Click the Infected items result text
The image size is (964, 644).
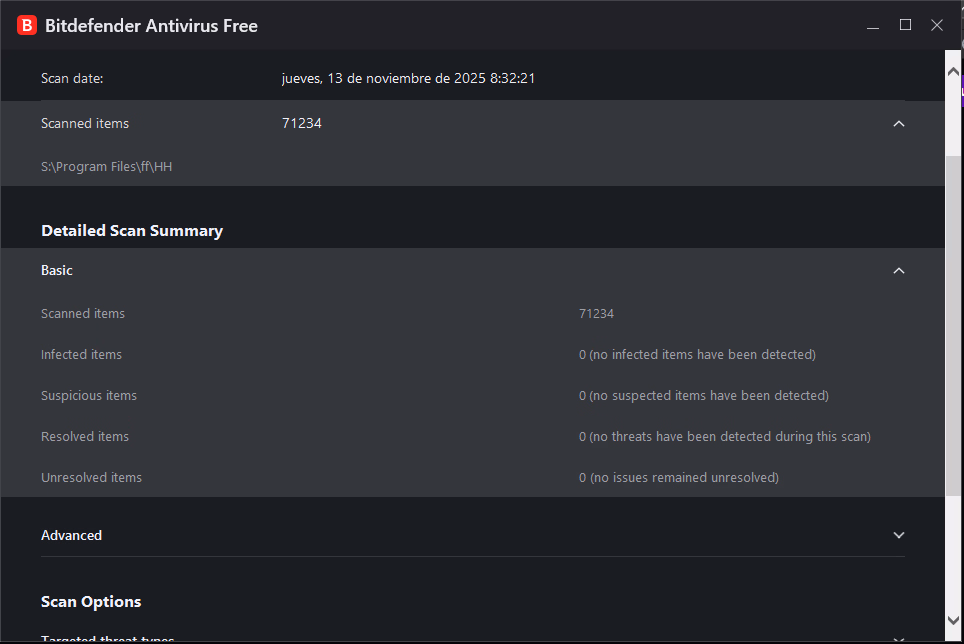pyautogui.click(x=697, y=355)
